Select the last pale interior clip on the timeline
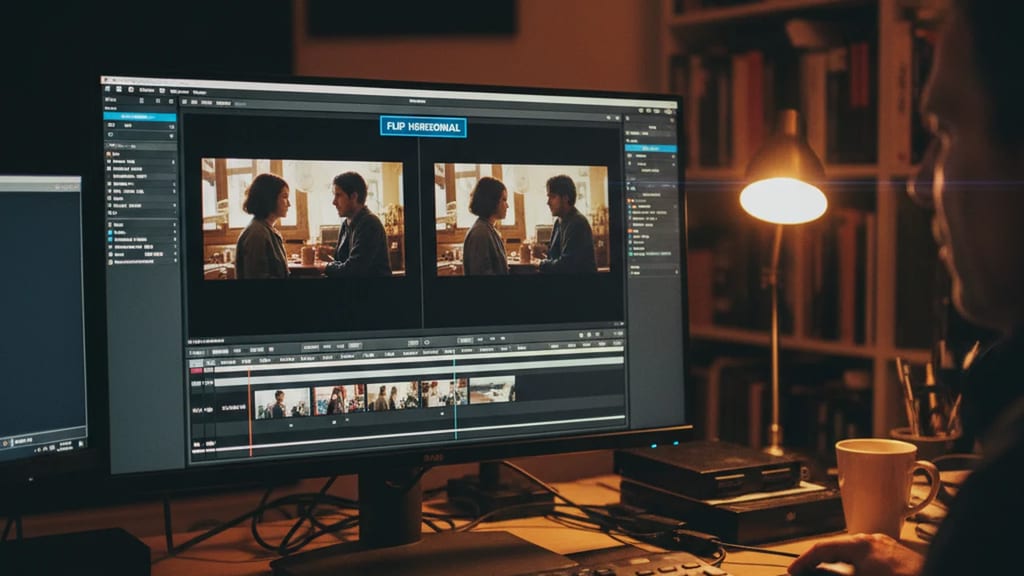This screenshot has height=576, width=1024. click(x=492, y=389)
